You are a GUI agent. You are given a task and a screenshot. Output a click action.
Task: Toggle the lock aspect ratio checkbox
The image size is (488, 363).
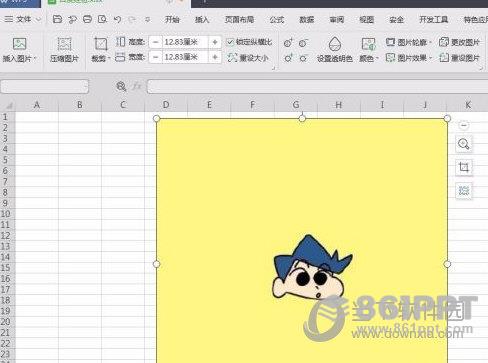click(230, 42)
